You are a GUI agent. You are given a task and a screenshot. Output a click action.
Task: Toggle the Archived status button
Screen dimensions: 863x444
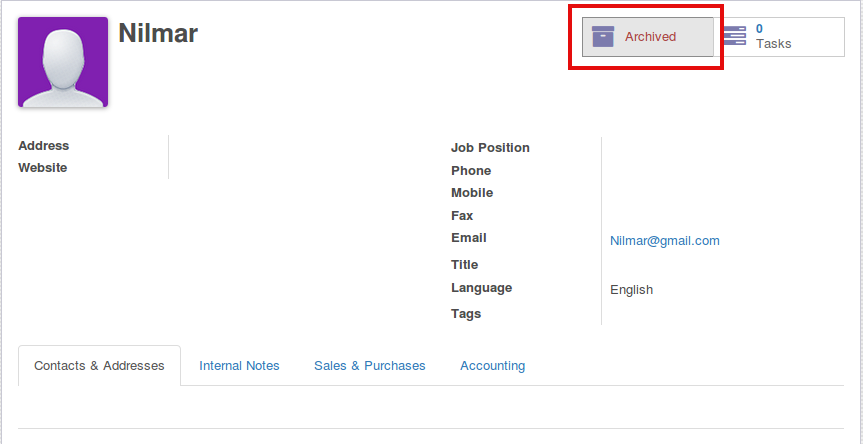(x=648, y=37)
